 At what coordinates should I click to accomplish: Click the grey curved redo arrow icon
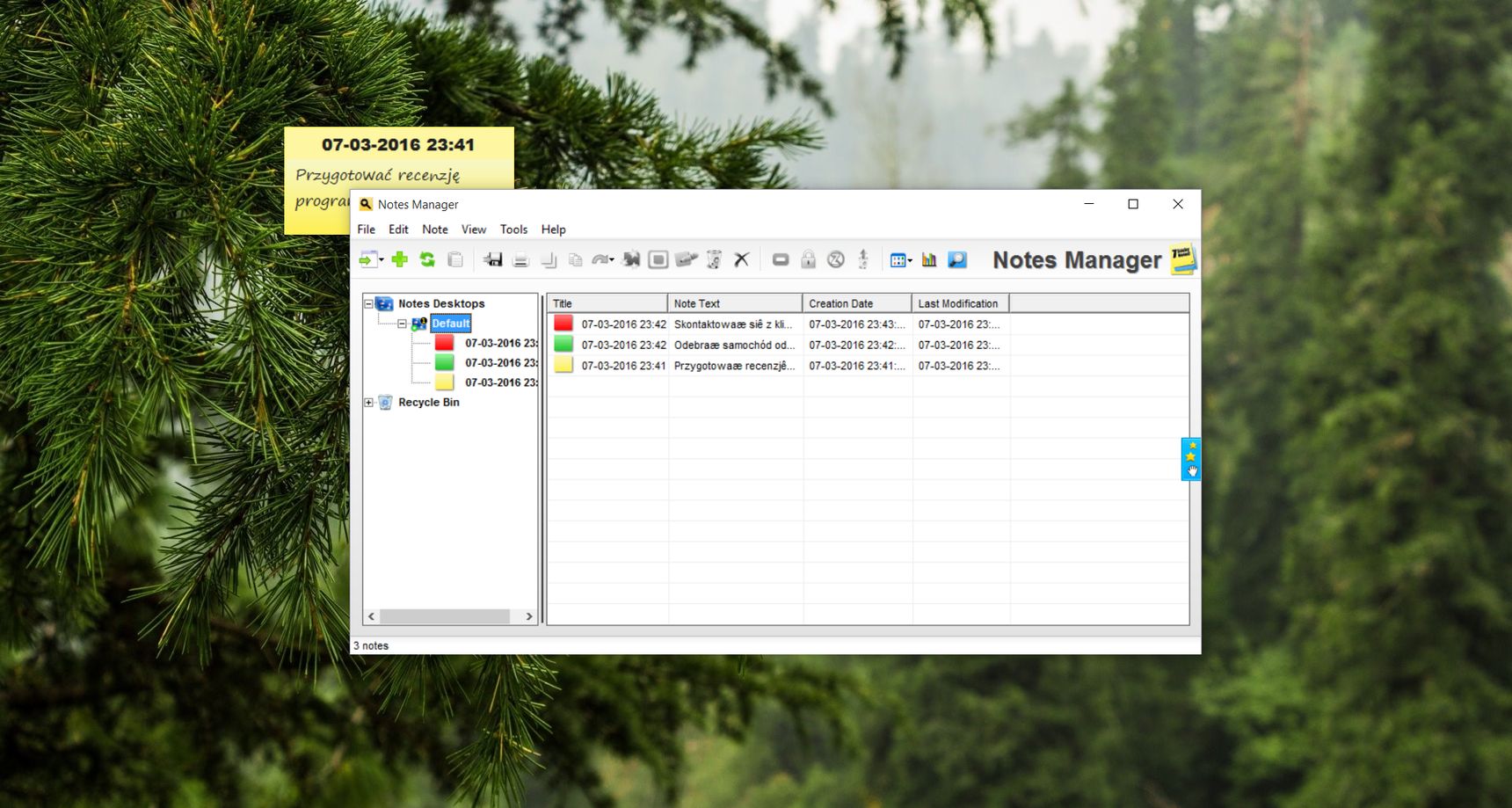[x=600, y=259]
